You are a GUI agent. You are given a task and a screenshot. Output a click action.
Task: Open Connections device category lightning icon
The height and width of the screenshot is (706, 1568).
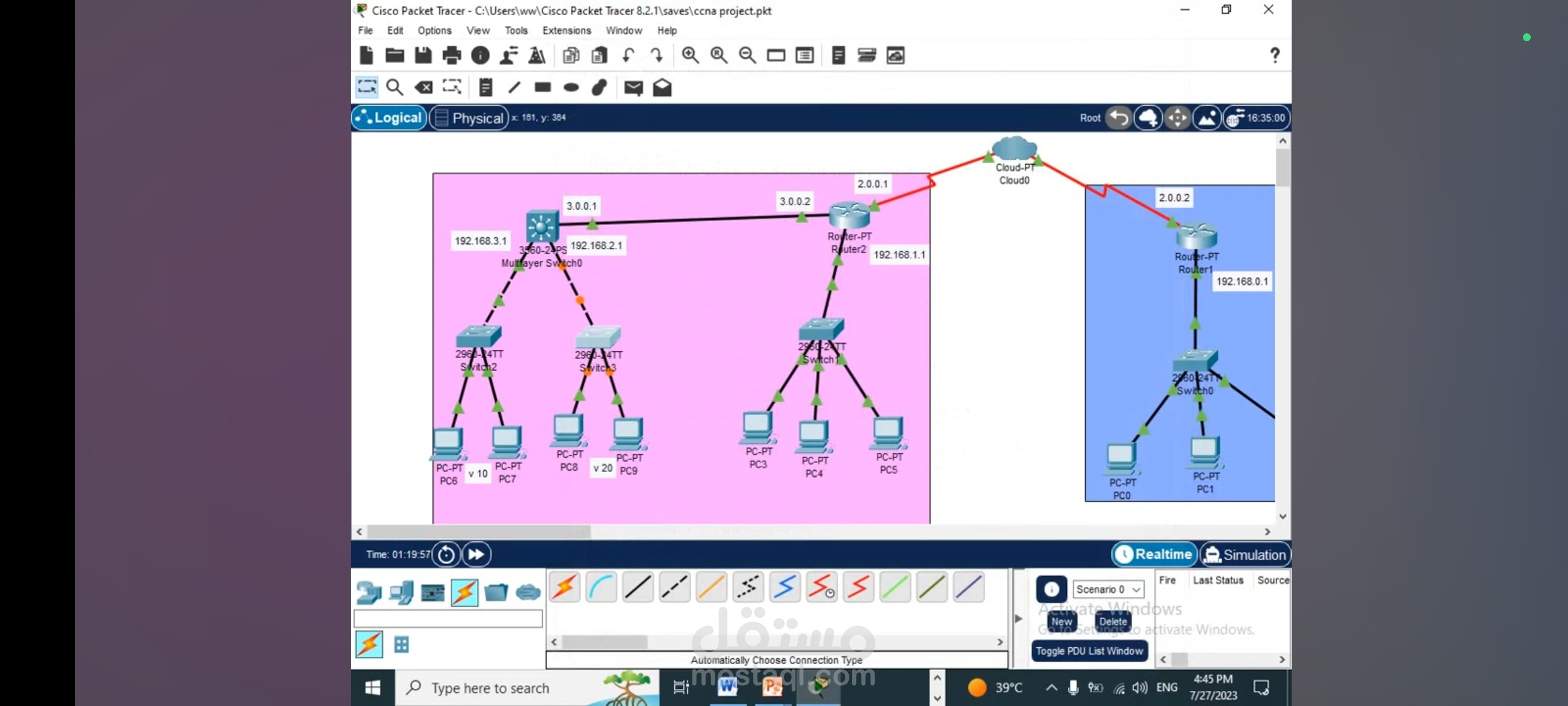pyautogui.click(x=465, y=593)
